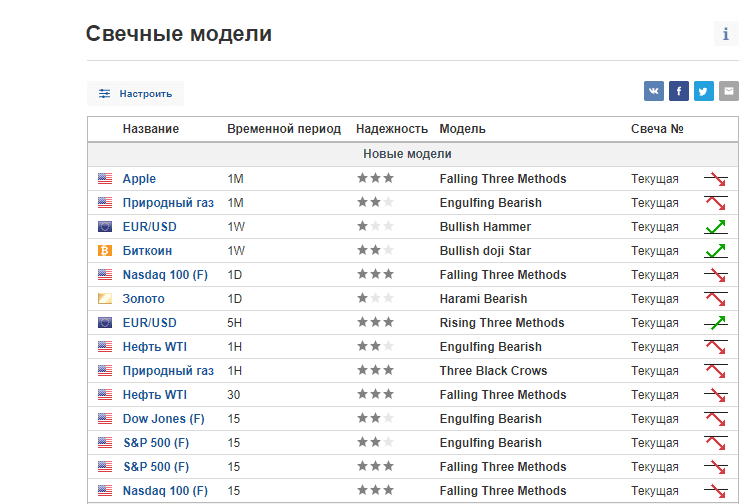Open the Apple instrument link
Image resolution: width=747 pixels, height=504 pixels.
tap(139, 179)
